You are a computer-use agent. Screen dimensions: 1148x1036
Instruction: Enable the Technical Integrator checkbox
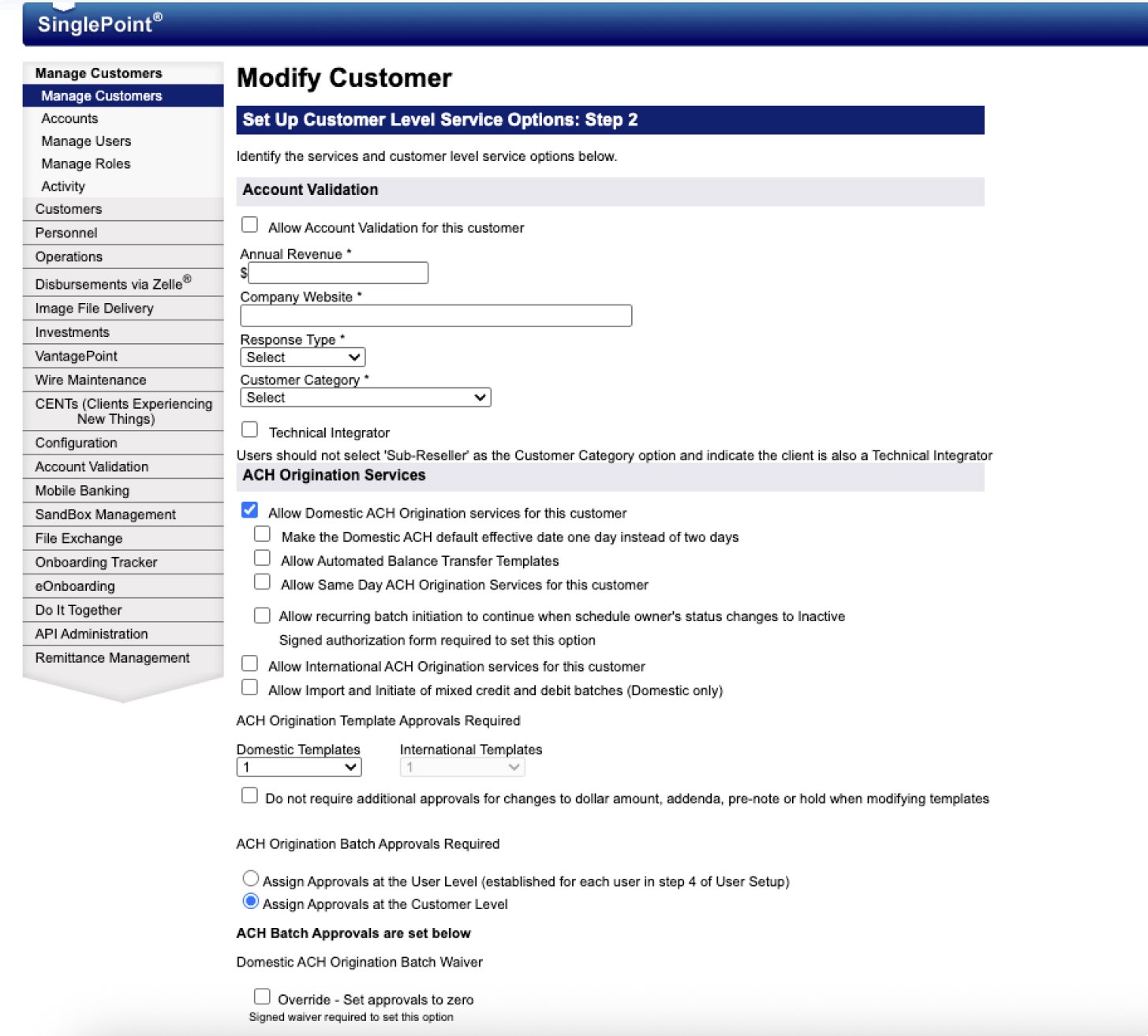click(x=250, y=430)
